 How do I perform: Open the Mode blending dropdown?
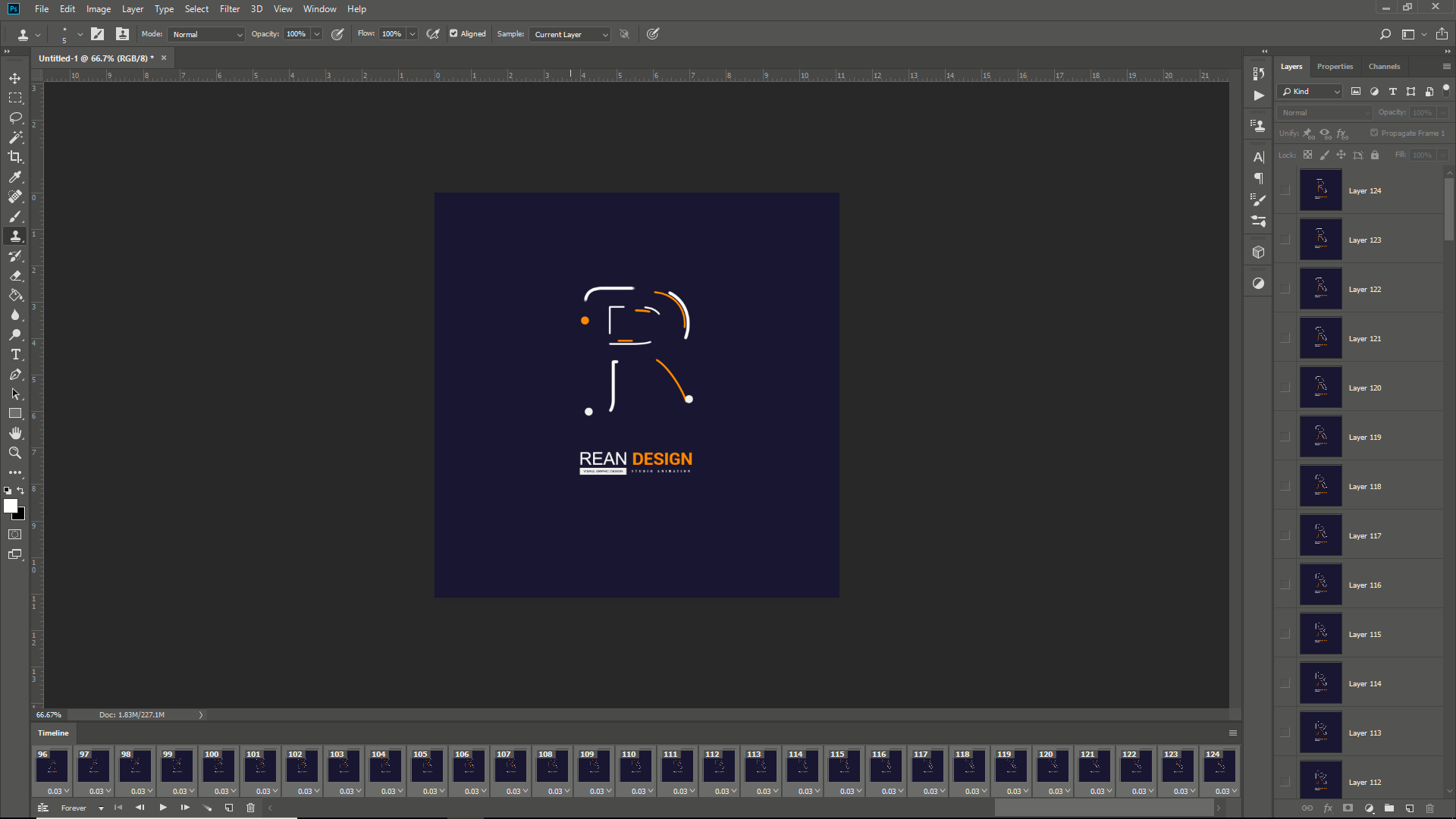pyautogui.click(x=206, y=34)
